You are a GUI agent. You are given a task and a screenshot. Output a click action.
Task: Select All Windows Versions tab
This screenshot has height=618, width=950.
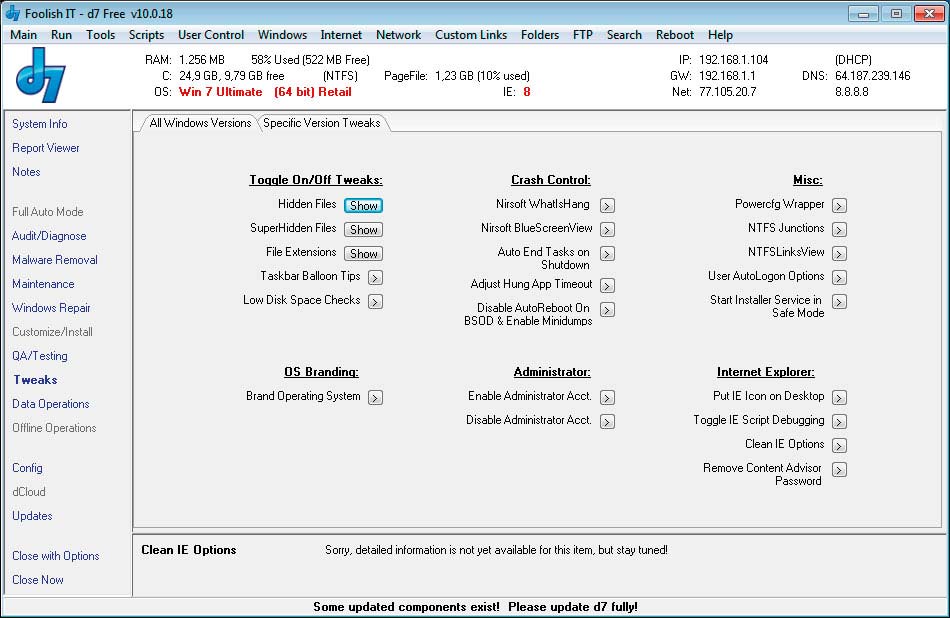200,123
